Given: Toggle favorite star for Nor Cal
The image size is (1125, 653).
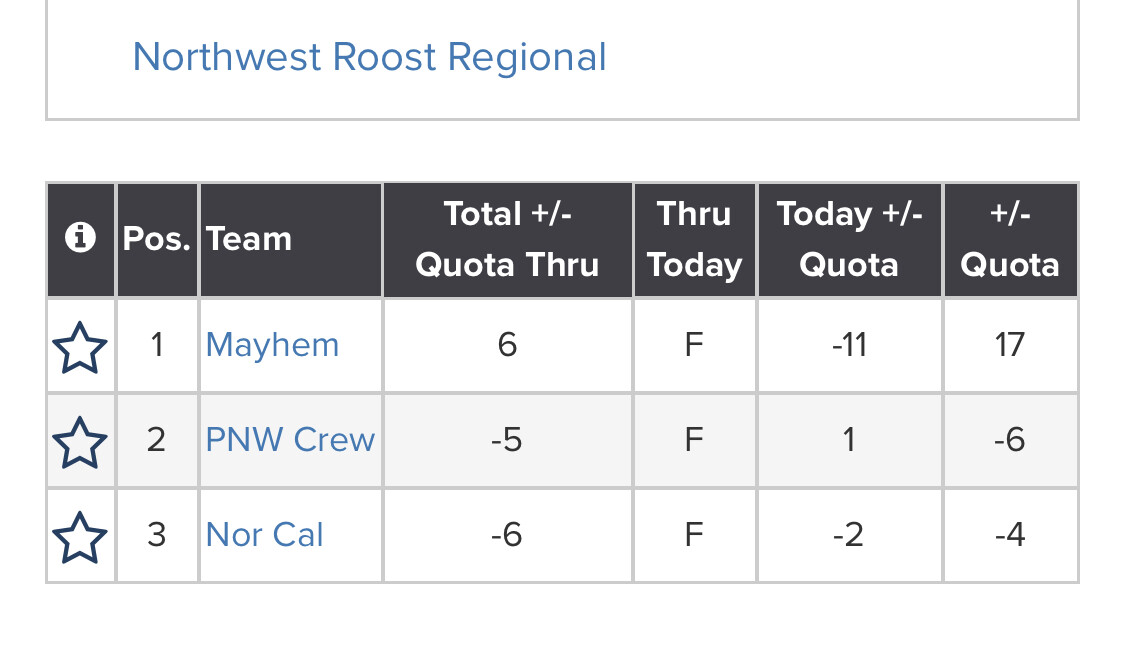Looking at the screenshot, I should coord(80,536).
